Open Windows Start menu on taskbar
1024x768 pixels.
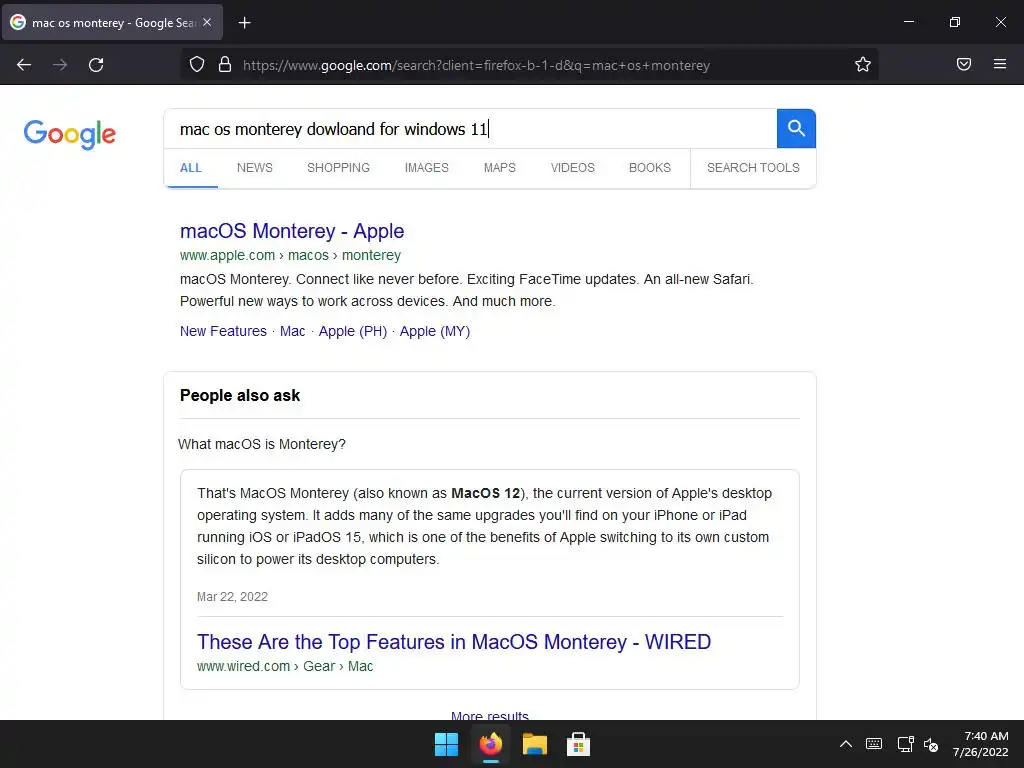(447, 744)
